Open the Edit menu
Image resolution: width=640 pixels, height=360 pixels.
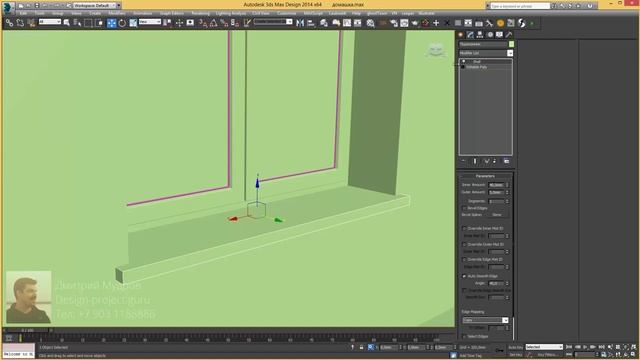coord(23,13)
